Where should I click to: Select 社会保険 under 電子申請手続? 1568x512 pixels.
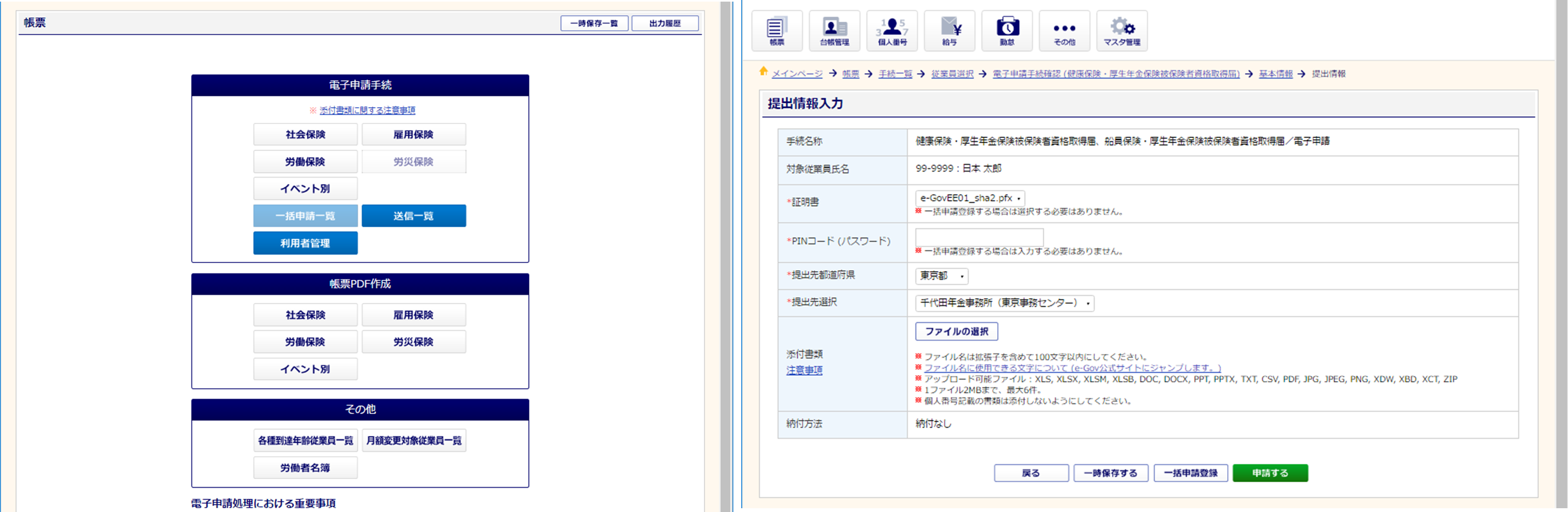305,135
